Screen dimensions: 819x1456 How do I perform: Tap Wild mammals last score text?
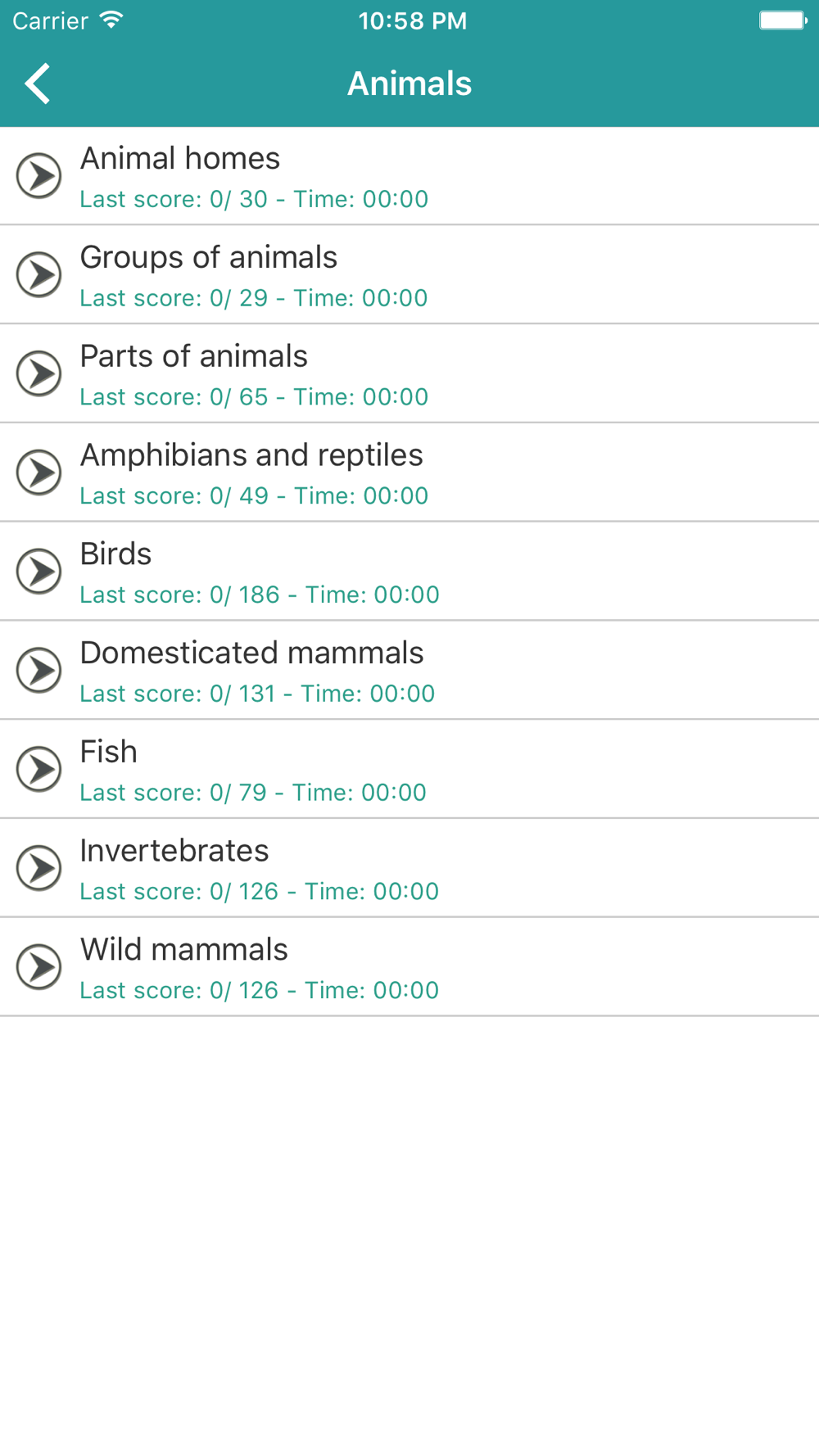[260, 990]
